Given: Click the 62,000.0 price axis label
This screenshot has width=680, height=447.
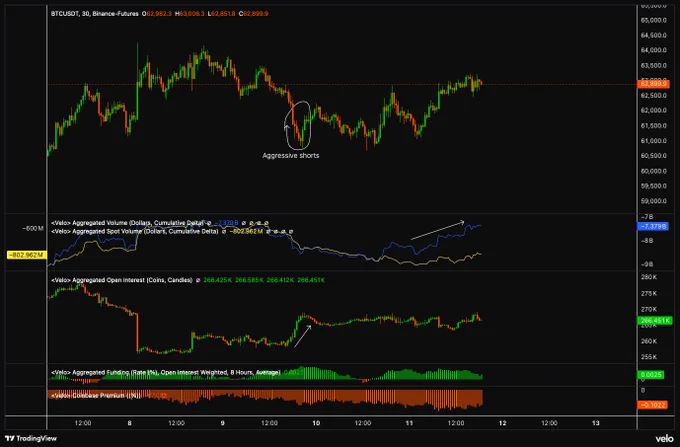Looking at the screenshot, I should point(654,111).
